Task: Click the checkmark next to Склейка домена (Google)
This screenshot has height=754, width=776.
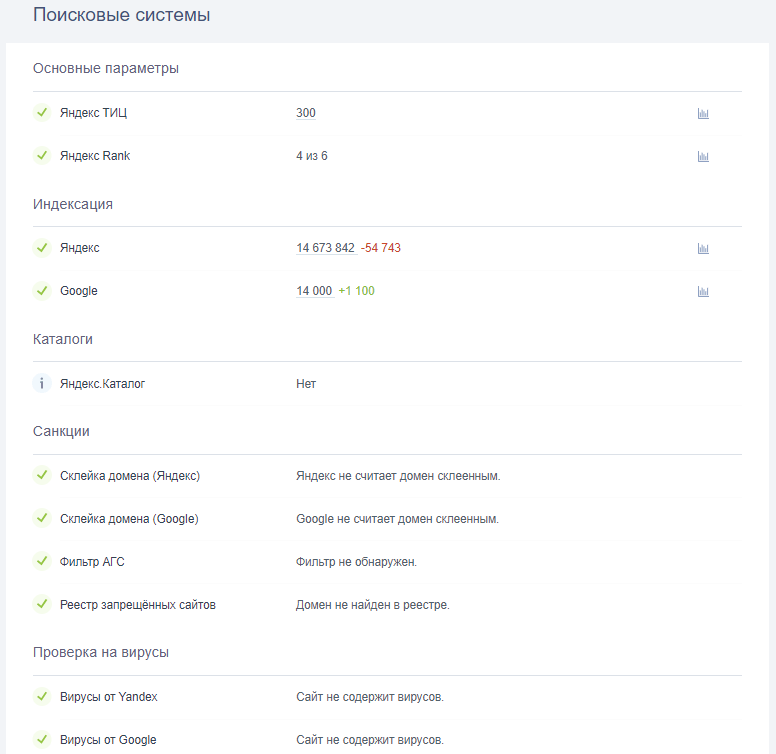Action: 42,518
